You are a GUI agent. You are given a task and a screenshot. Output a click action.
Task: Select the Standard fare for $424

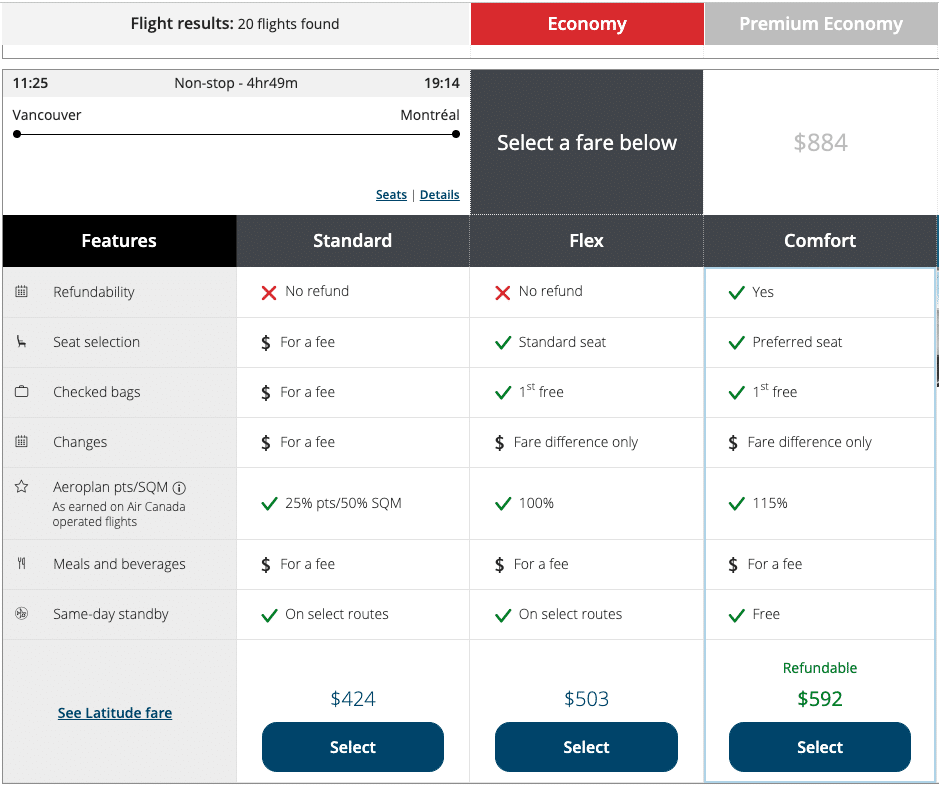352,747
